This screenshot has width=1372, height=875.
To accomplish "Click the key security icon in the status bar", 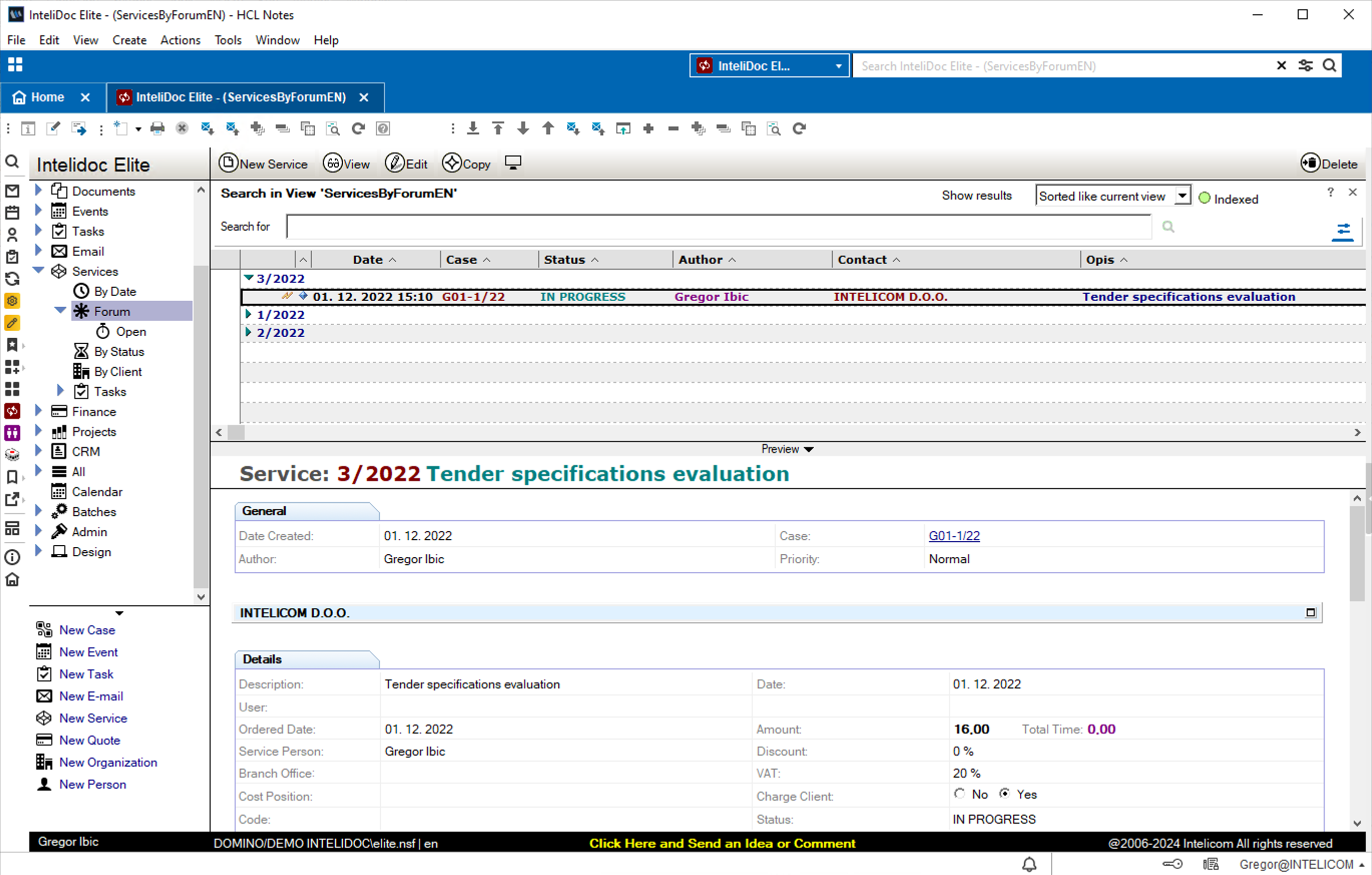I will [x=1172, y=864].
